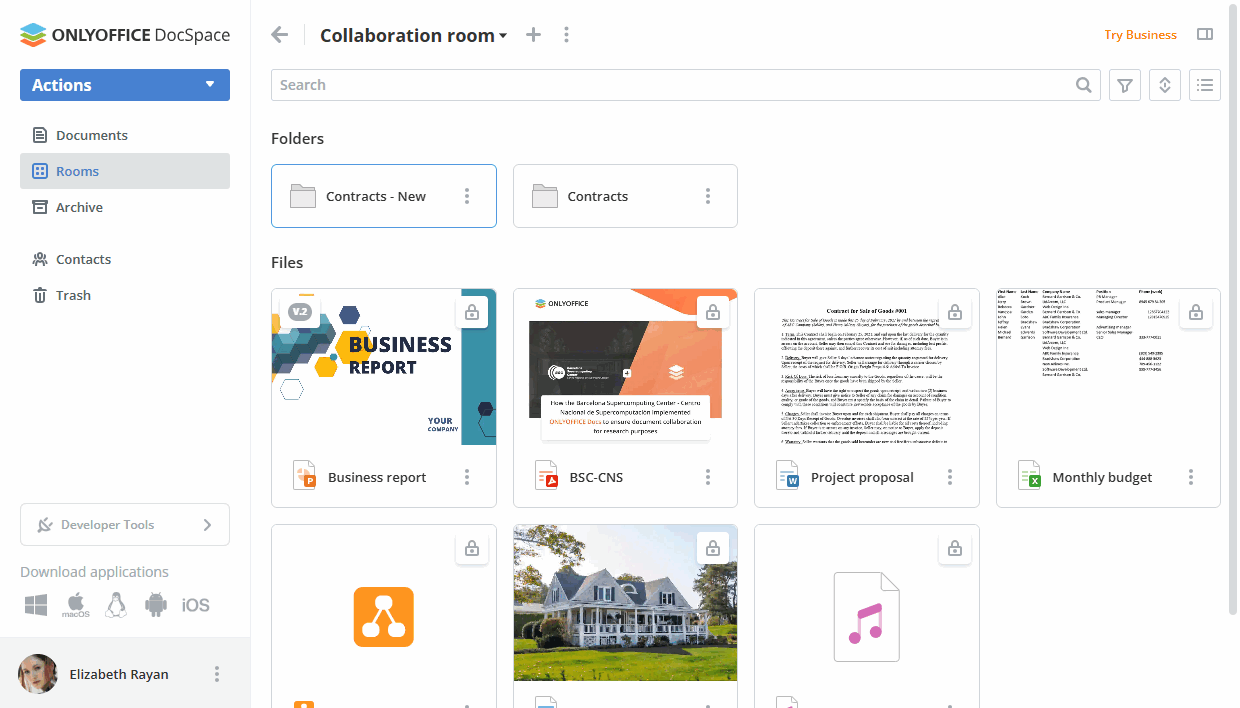The image size is (1240, 708).
Task: Open Elizabeth Rayan profile menu
Action: 217,674
